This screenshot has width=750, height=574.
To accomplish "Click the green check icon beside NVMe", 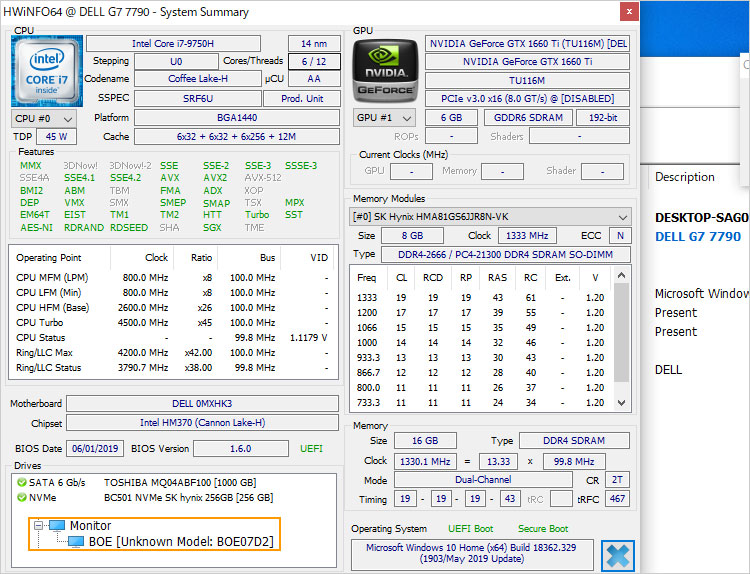I will [x=22, y=497].
